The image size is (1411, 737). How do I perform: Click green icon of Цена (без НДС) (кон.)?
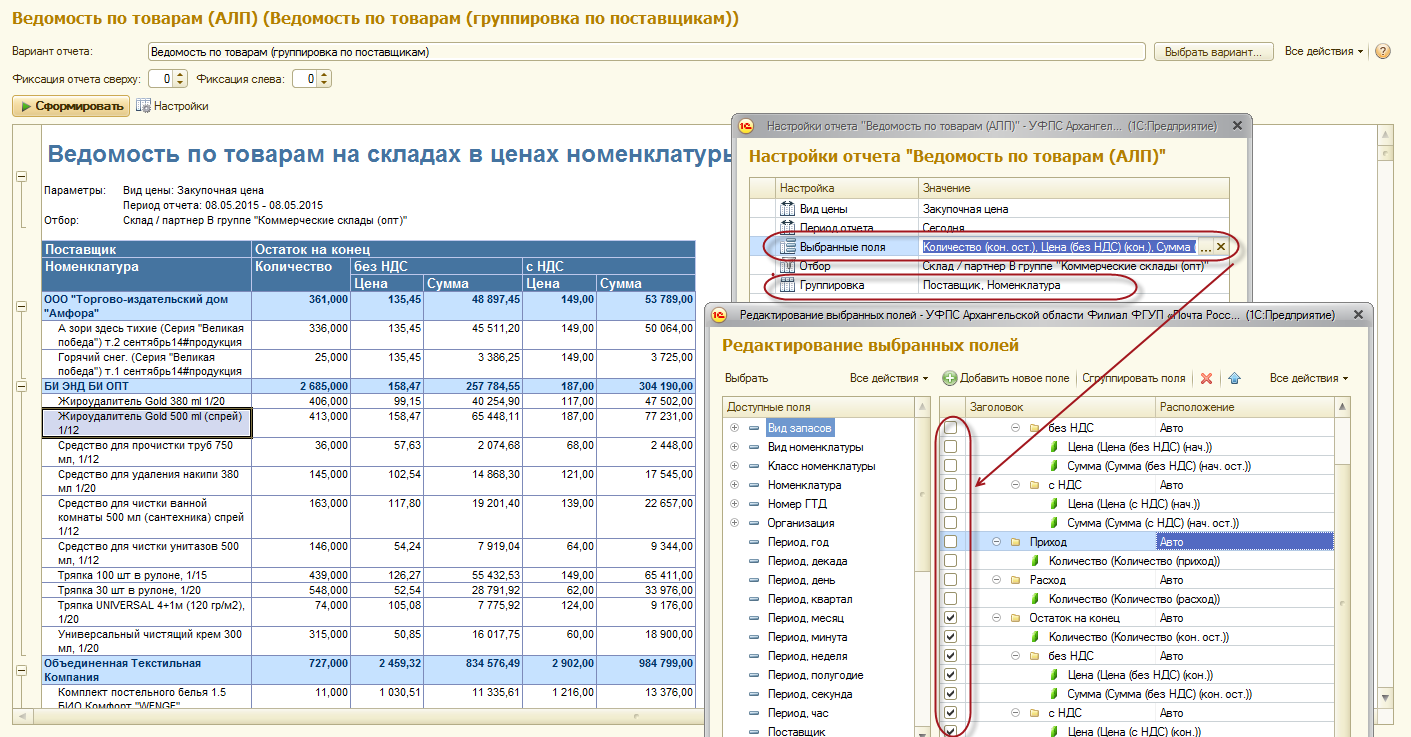point(1054,675)
